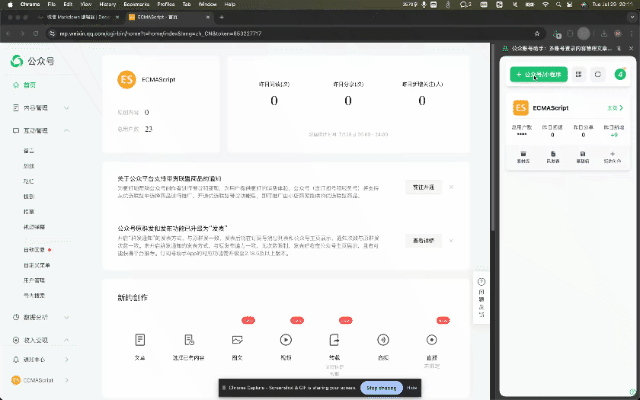Click 查看详情 button on second notice
Viewport: 640px width, 400px height.
point(423,241)
